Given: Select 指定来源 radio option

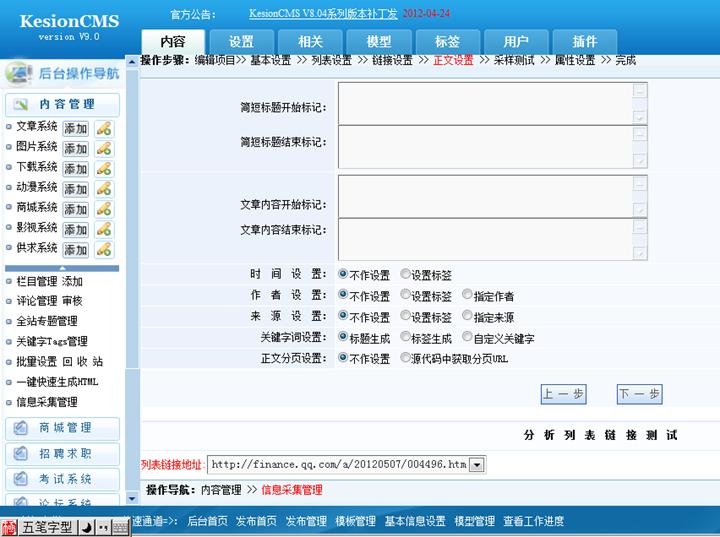Looking at the screenshot, I should click(467, 315).
